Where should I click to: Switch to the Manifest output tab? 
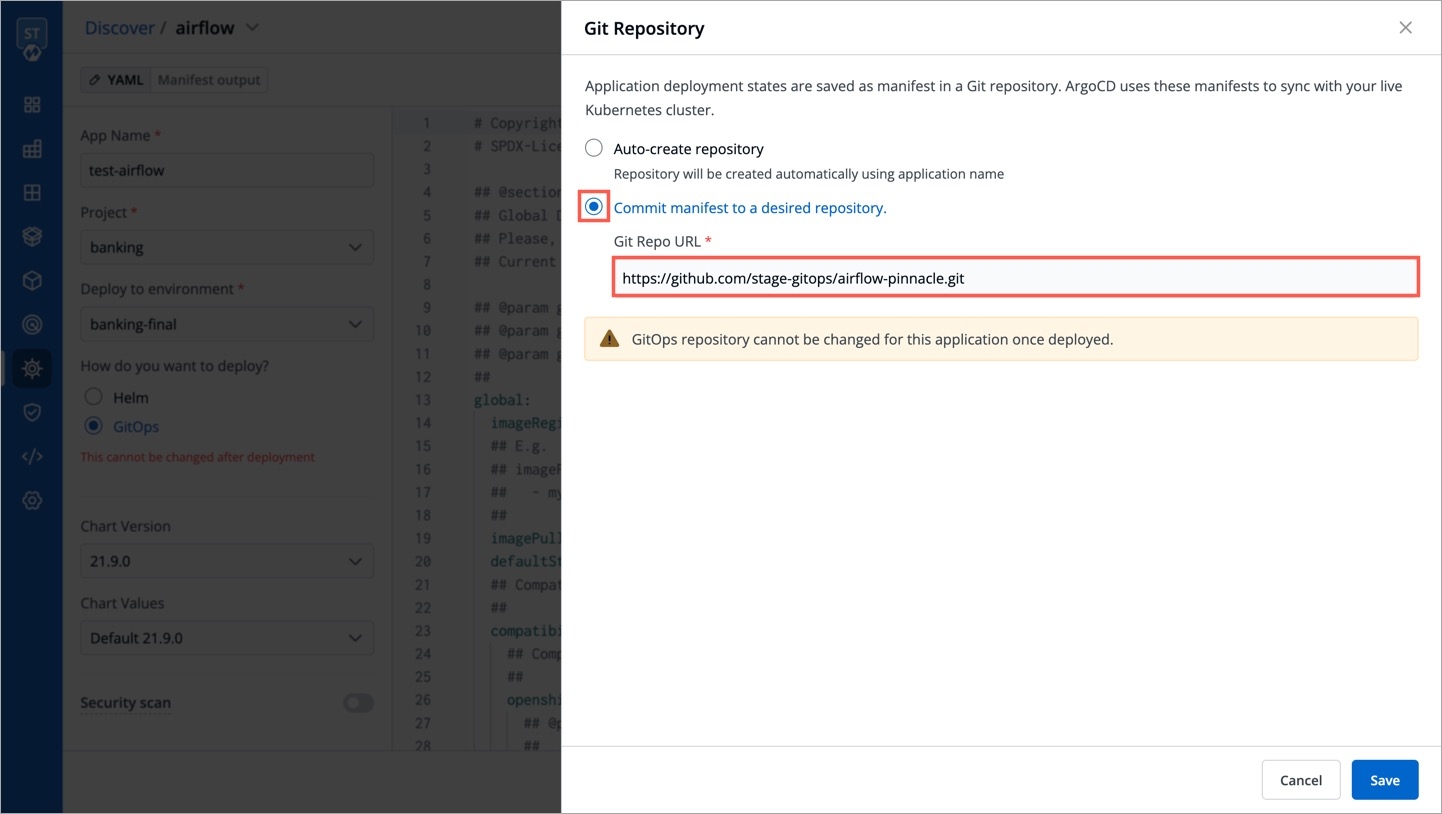pyautogui.click(x=209, y=80)
